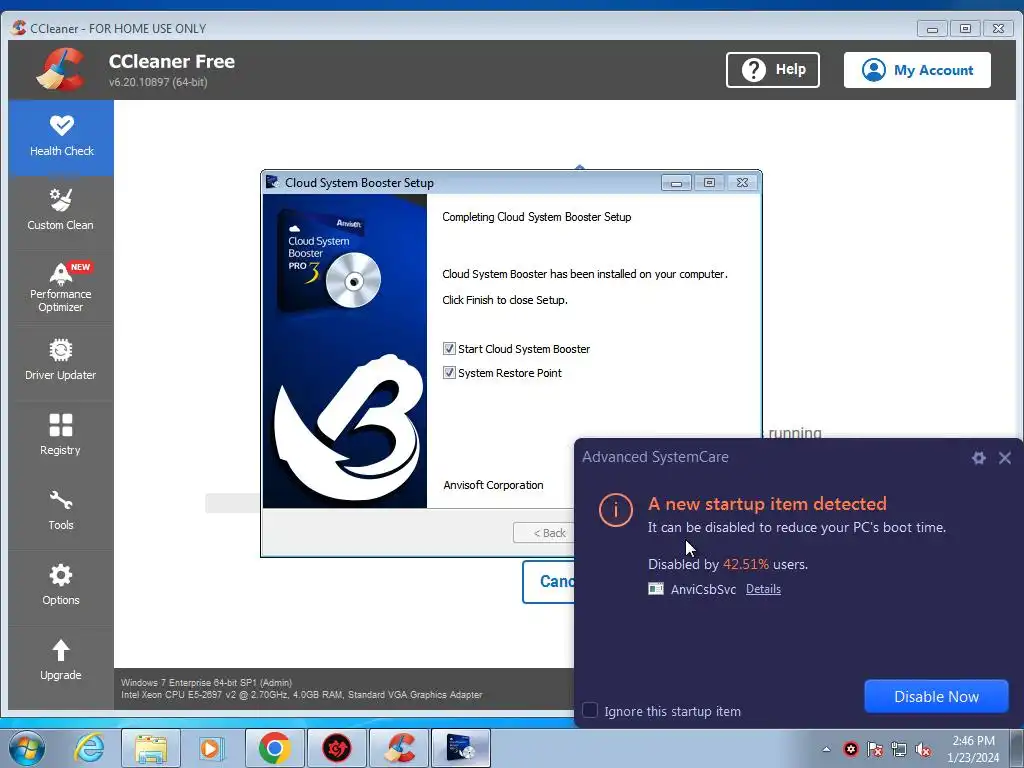Close the Cloud System Booster Setup window
Image resolution: width=1024 pixels, height=768 pixels.
pos(743,183)
